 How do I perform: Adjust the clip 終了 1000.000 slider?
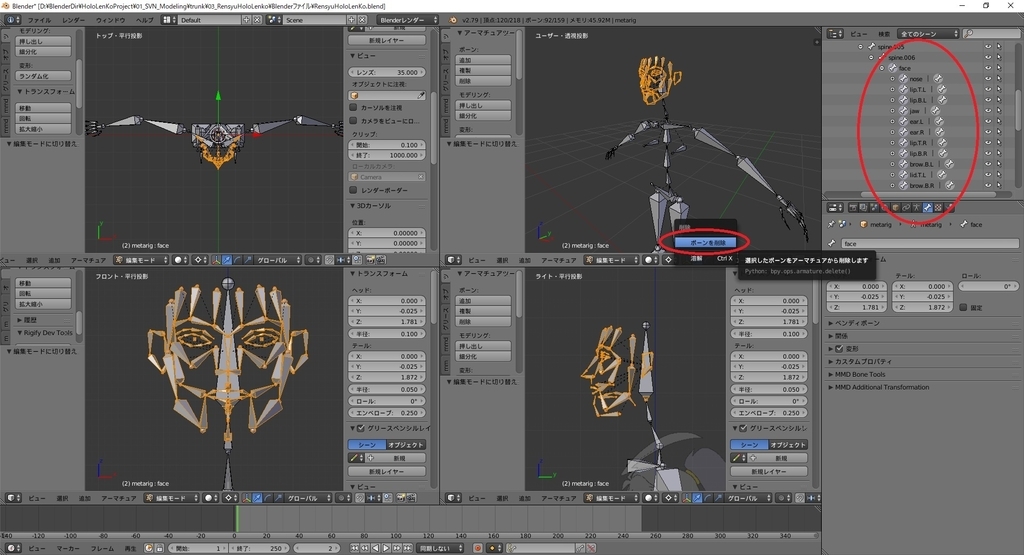coord(387,155)
